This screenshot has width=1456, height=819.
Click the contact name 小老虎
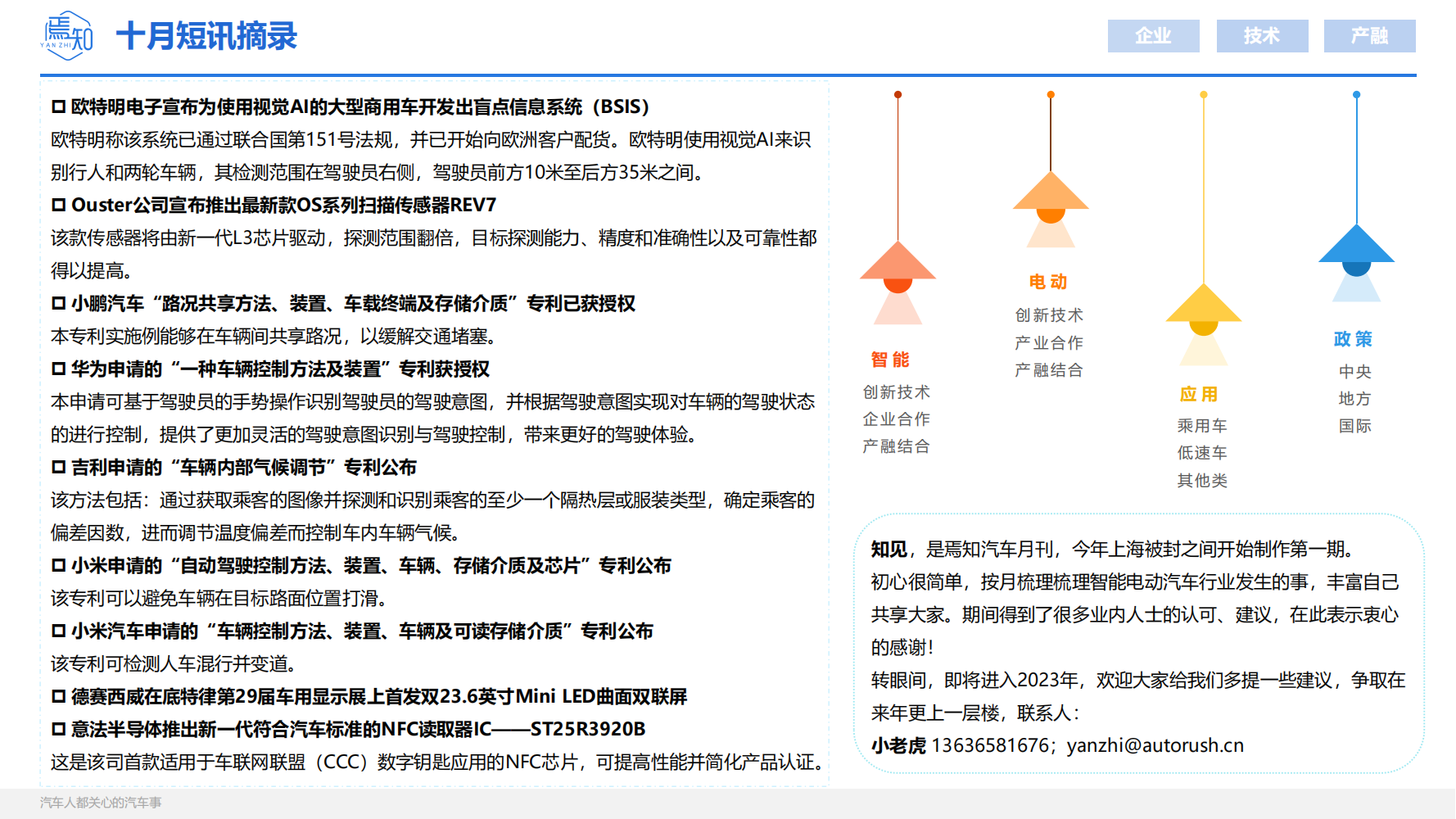click(898, 745)
